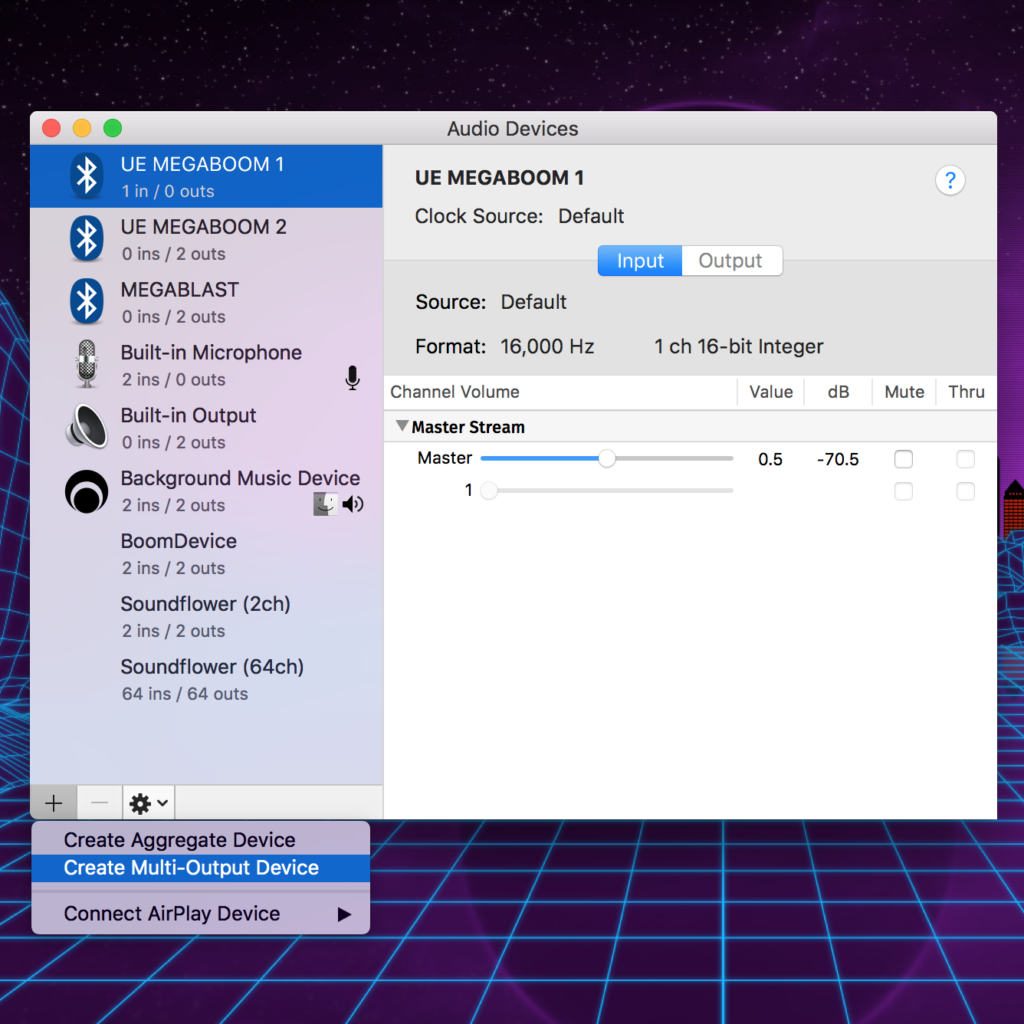Screen dimensions: 1024x1024
Task: Choose Create Multi-Output Device
Action: point(200,868)
